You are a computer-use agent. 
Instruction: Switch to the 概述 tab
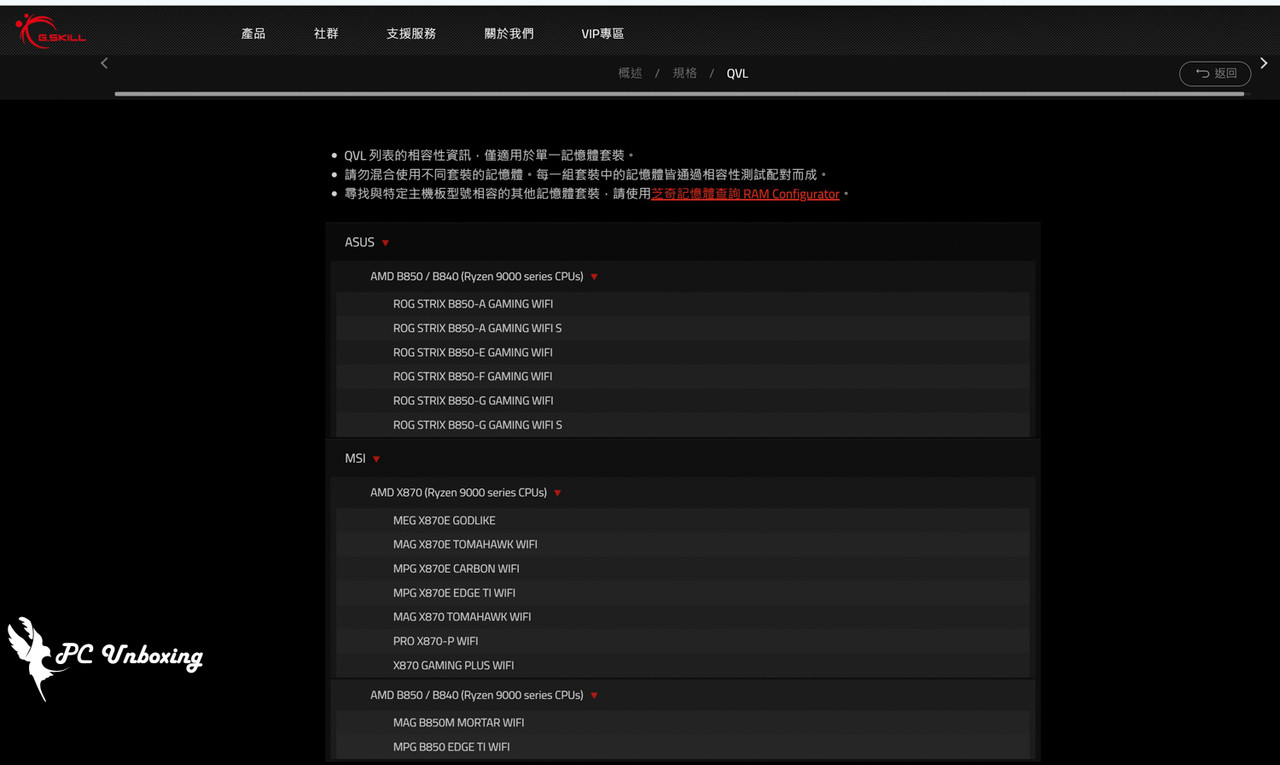click(630, 73)
